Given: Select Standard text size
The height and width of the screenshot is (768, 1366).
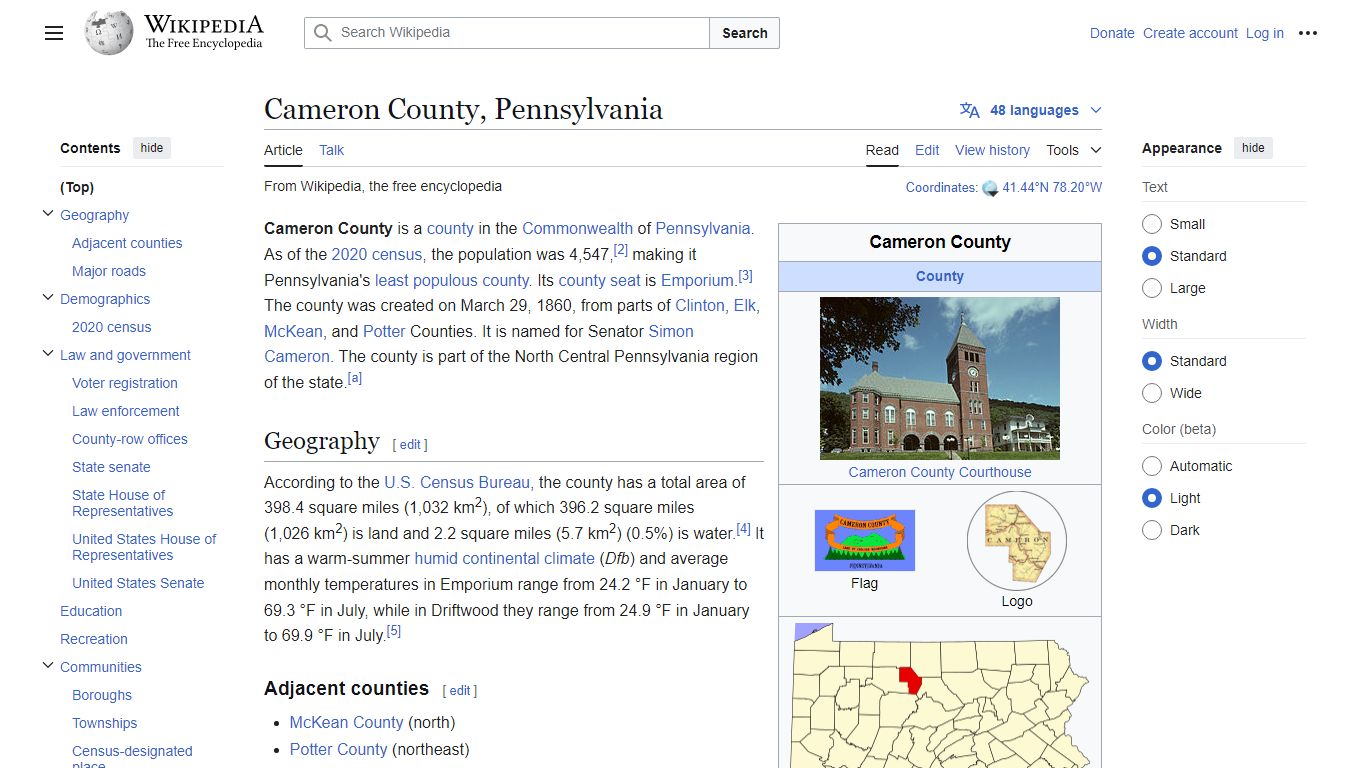Looking at the screenshot, I should 1152,256.
